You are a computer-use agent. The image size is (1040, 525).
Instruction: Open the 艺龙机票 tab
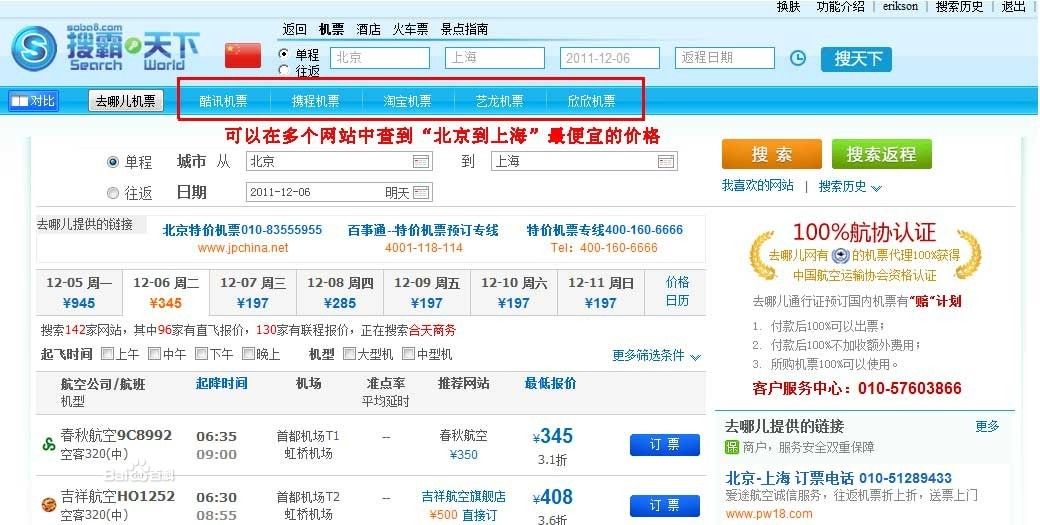(x=499, y=101)
